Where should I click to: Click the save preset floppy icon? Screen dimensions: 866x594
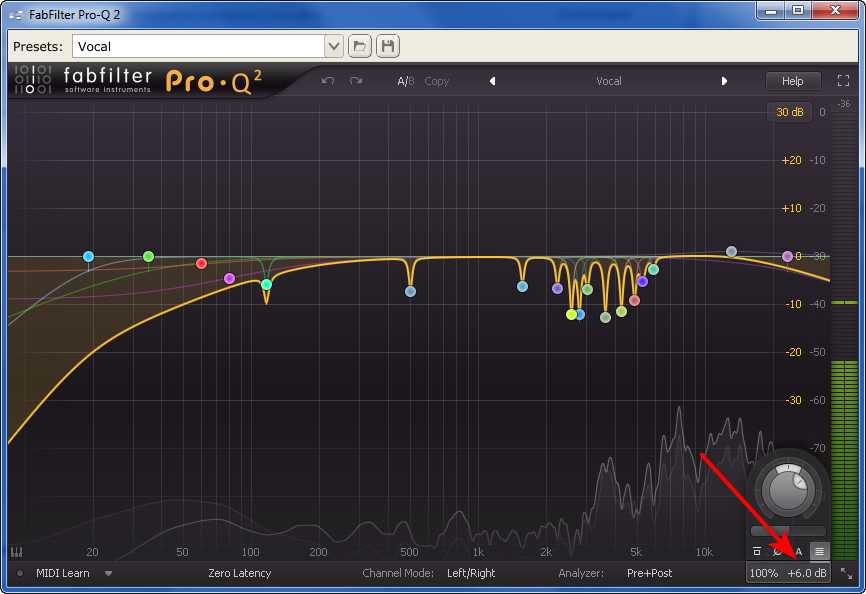click(387, 46)
